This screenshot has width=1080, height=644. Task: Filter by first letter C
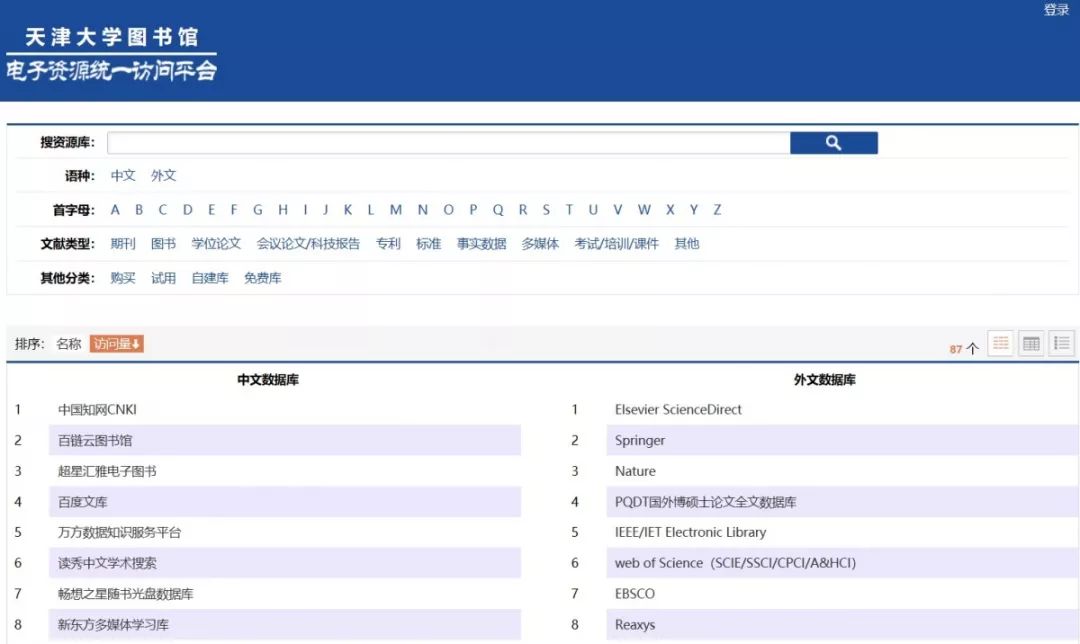point(163,209)
